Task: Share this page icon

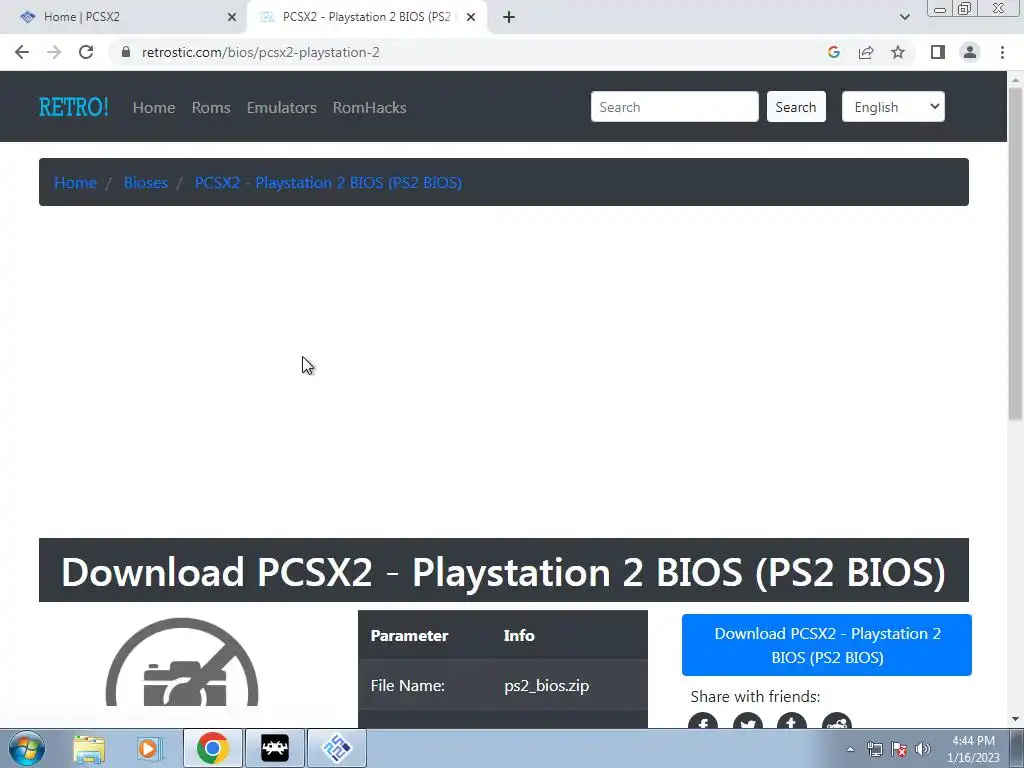Action: click(x=866, y=52)
